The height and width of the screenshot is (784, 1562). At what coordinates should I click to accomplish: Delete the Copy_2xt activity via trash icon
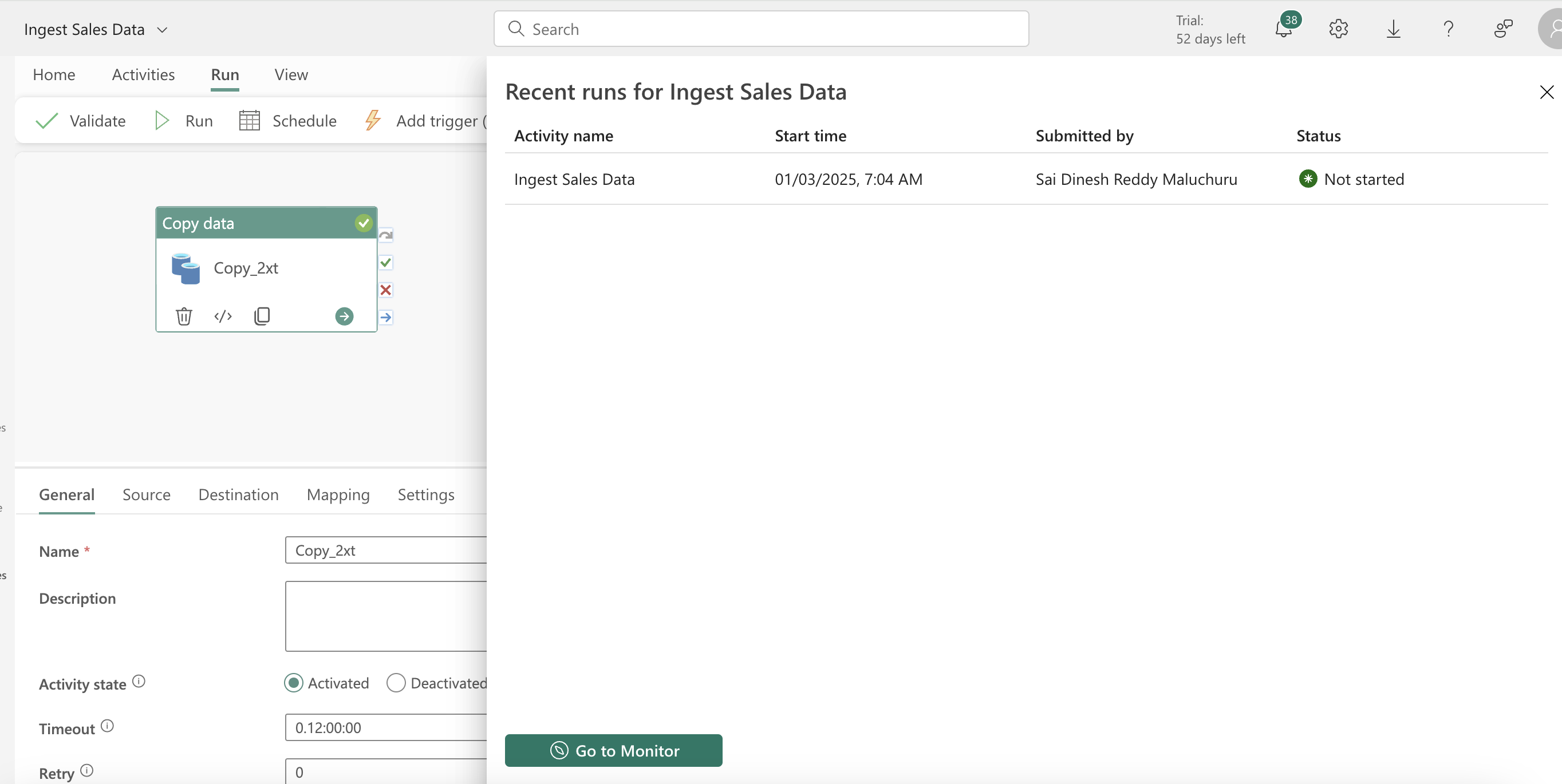(184, 316)
